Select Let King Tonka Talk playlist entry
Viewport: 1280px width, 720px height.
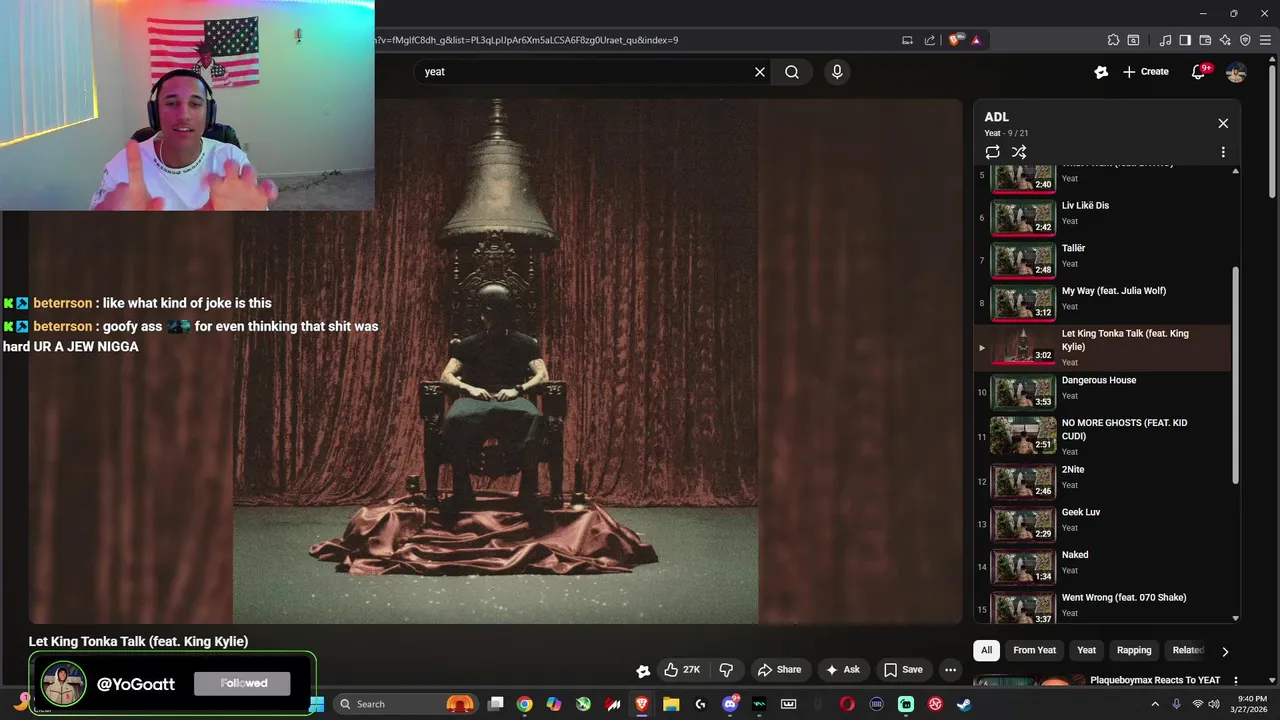(1102, 347)
